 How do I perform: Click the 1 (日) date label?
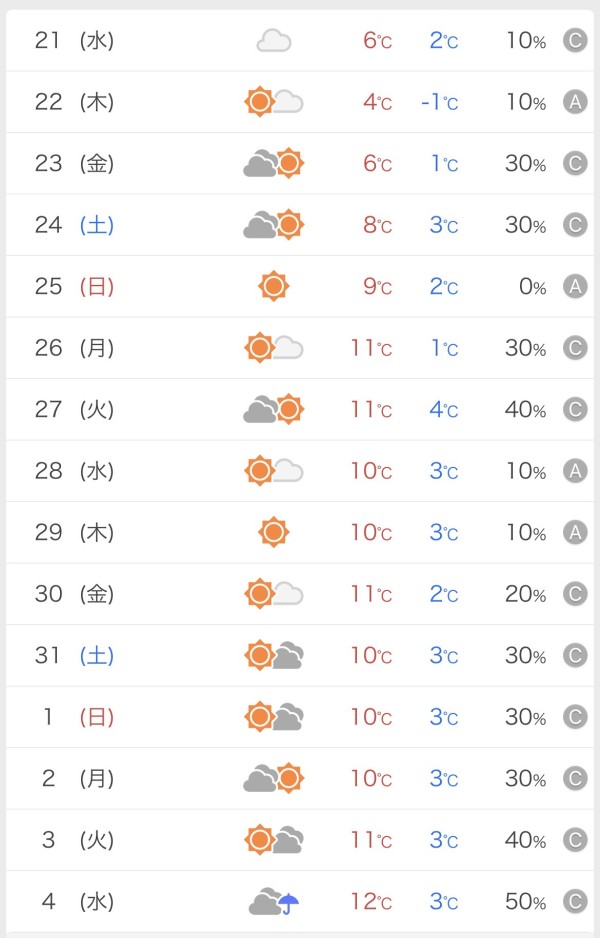coord(75,717)
